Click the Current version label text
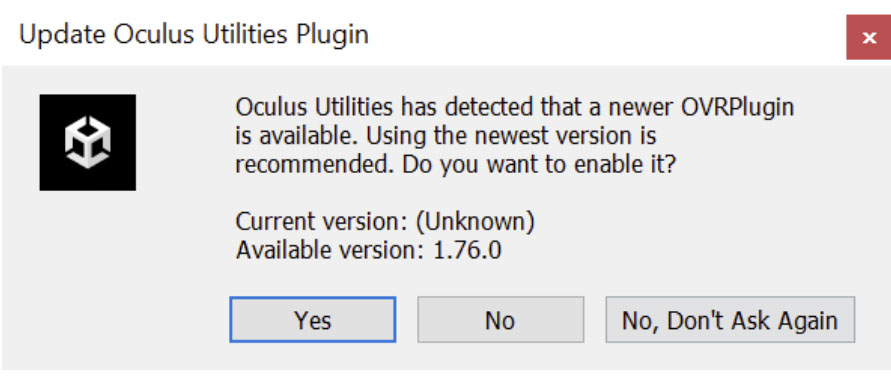The image size is (891, 378). pos(322,222)
